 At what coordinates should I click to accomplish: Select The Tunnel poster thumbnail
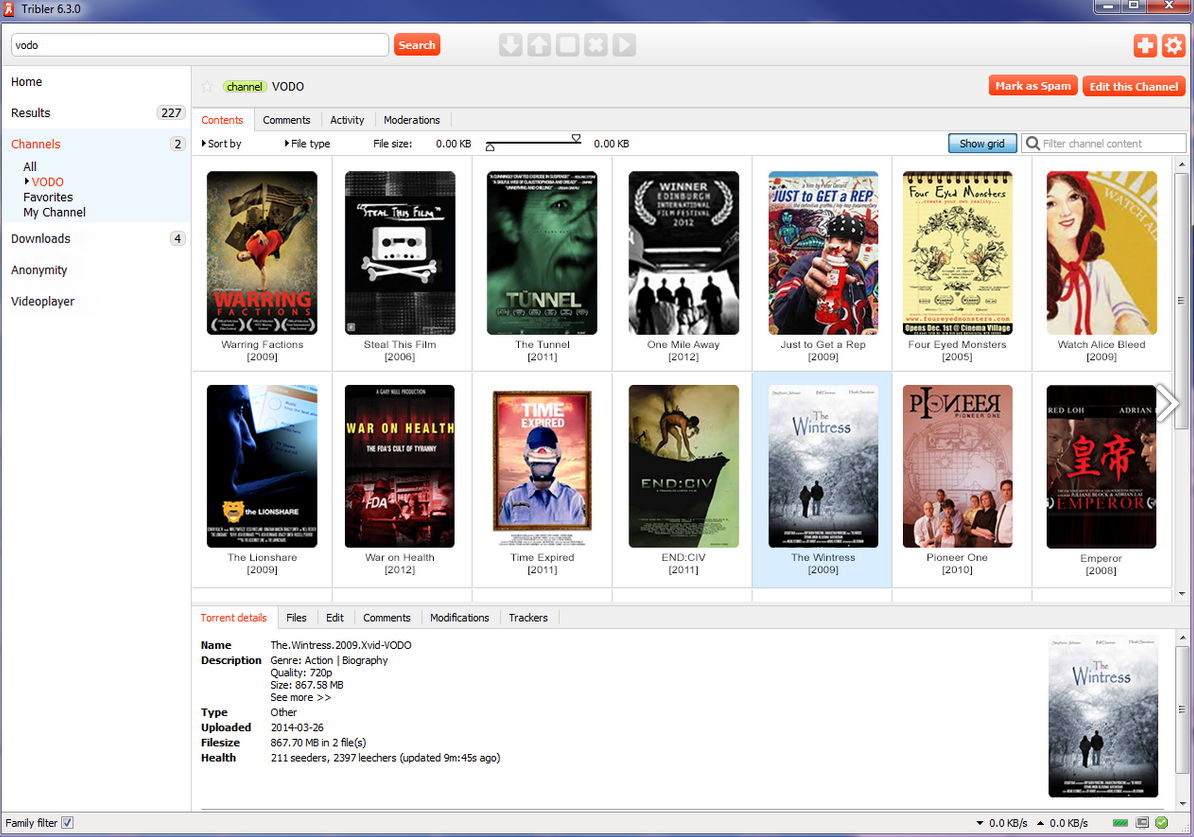point(542,253)
